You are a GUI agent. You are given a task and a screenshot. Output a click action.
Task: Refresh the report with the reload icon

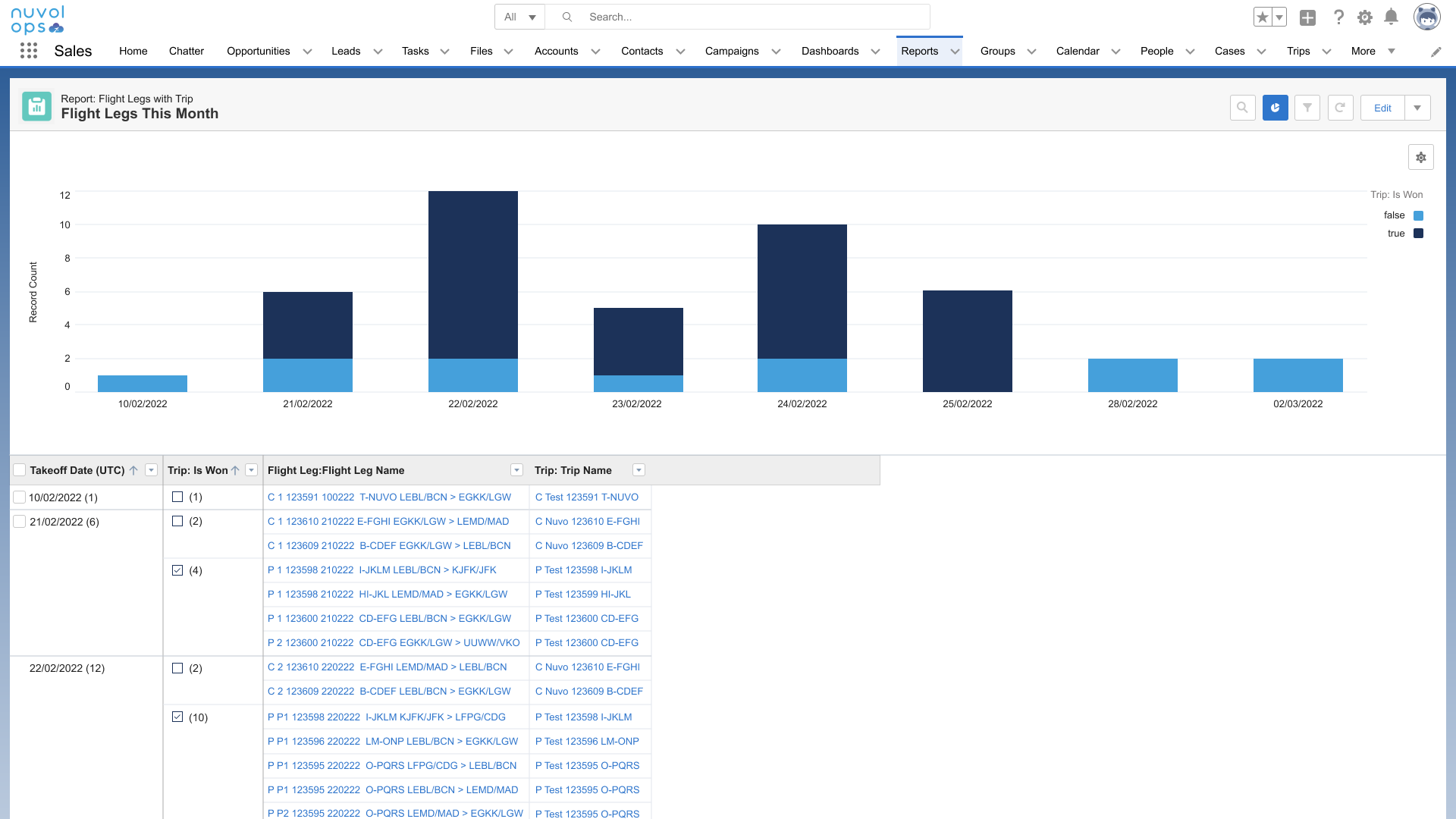1340,108
